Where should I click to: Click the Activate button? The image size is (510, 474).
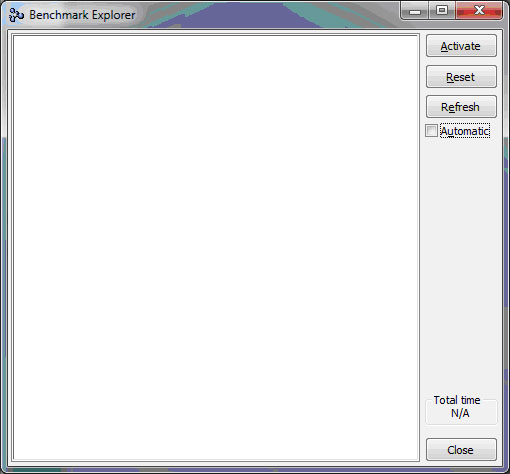click(461, 46)
